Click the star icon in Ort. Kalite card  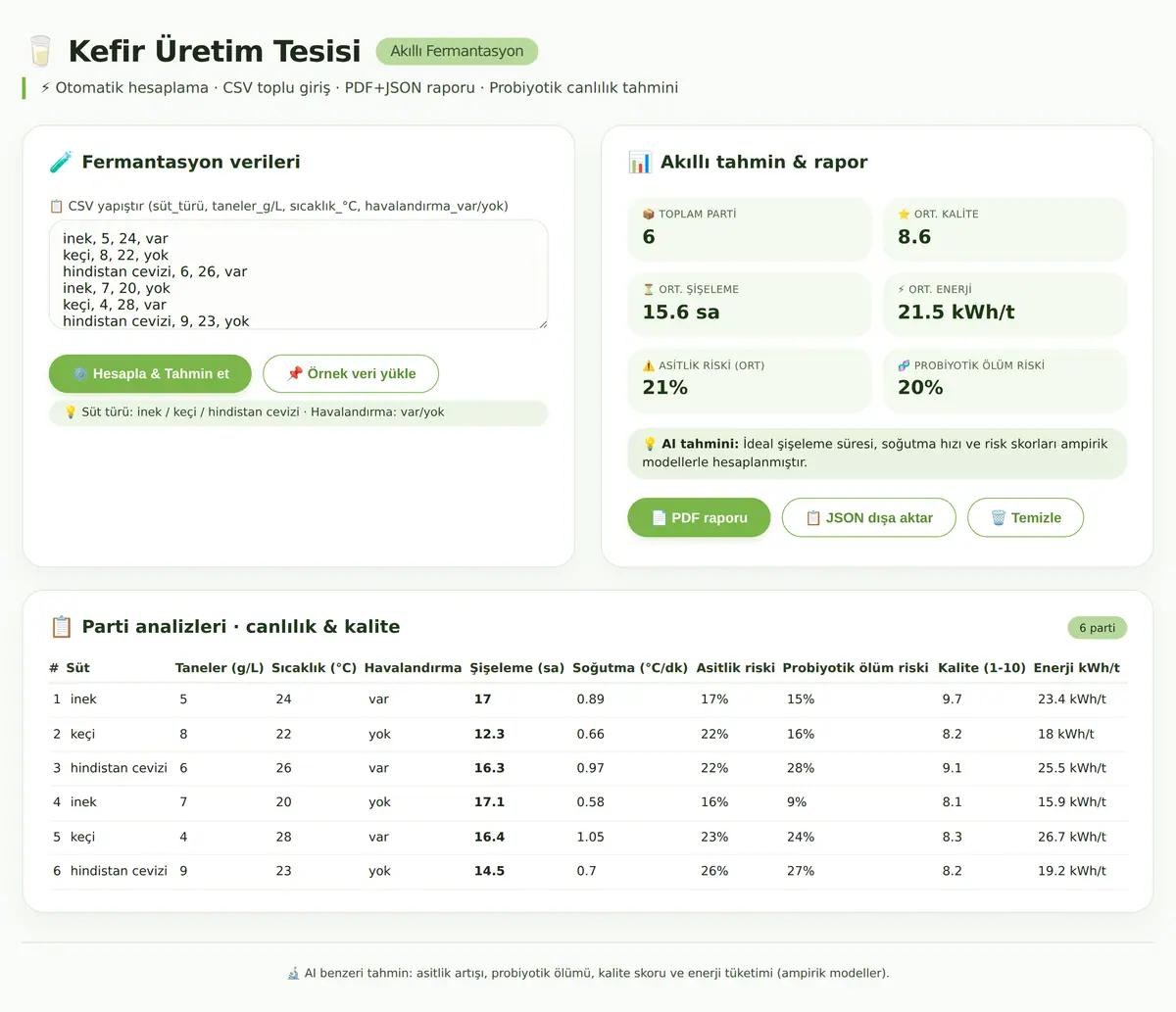coord(904,215)
